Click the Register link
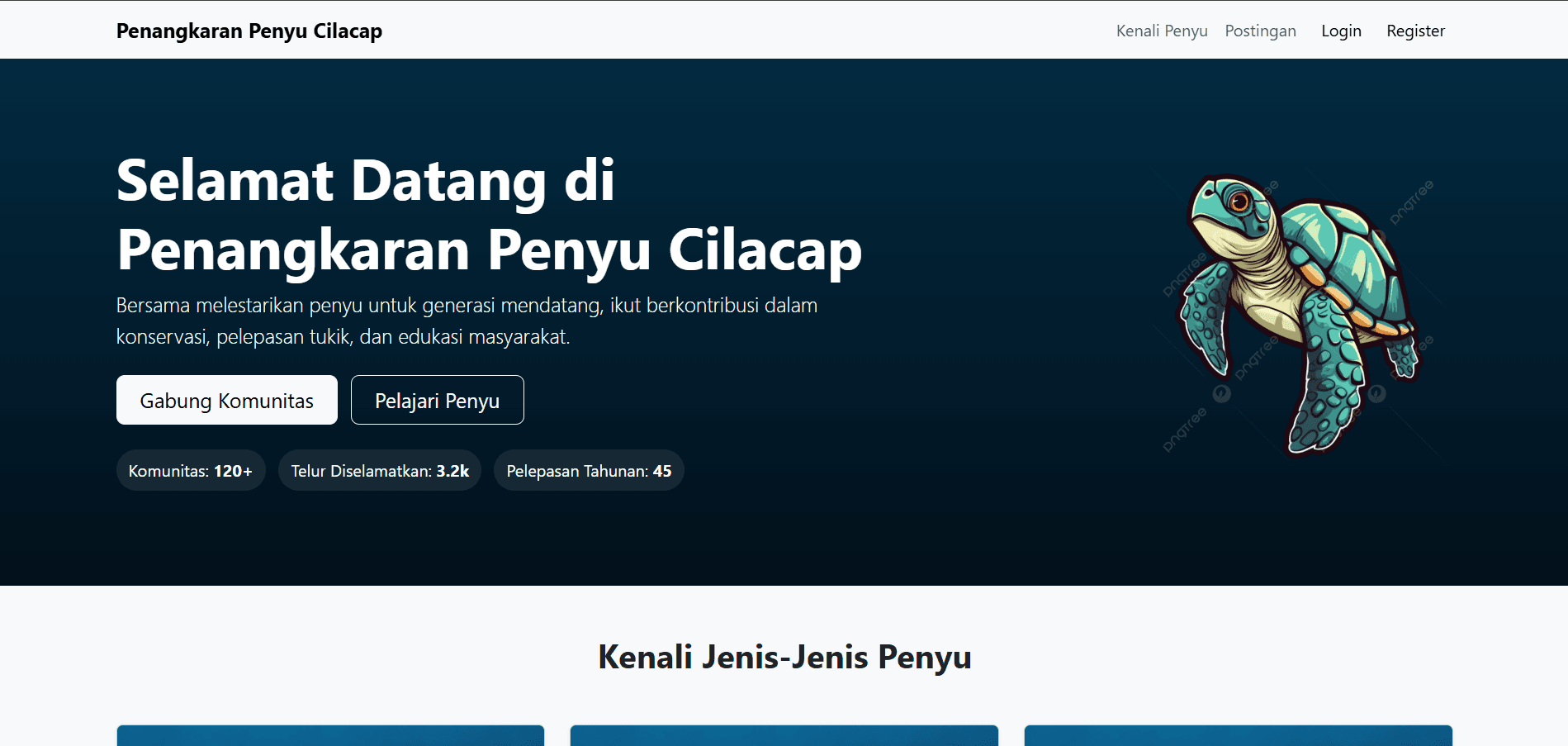This screenshot has width=1568, height=746. point(1415,31)
